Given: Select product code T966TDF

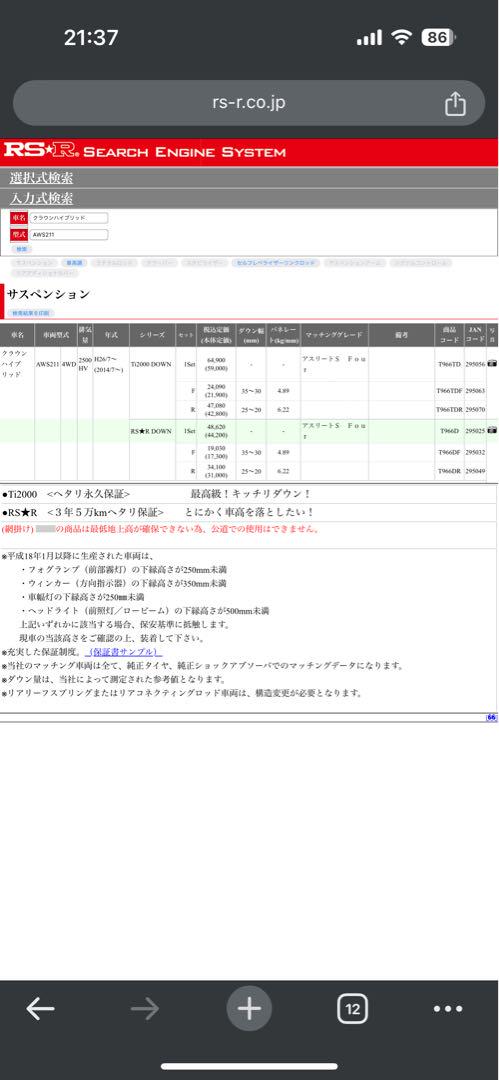Looking at the screenshot, I should (x=449, y=391).
